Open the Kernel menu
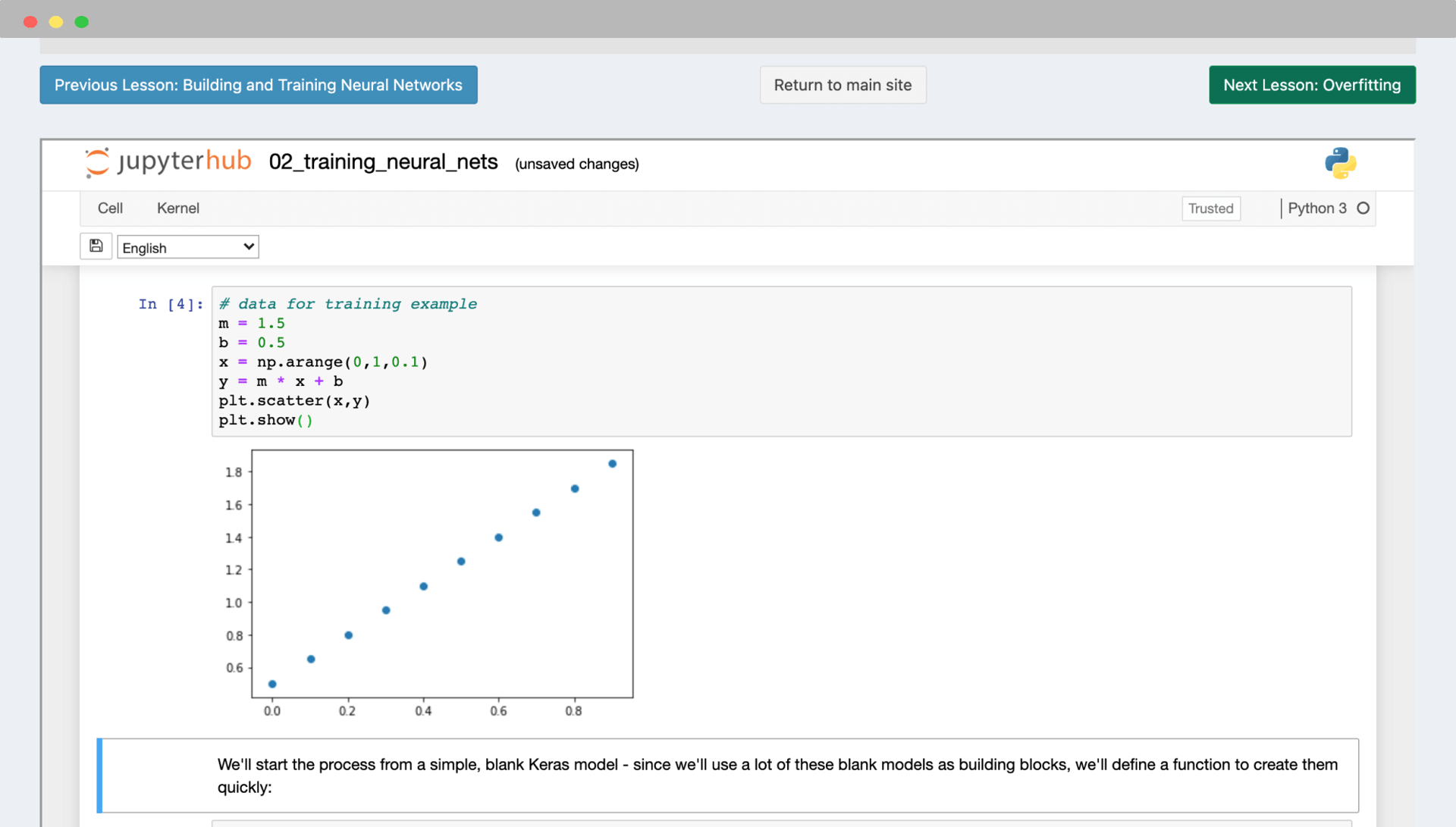This screenshot has height=827, width=1456. coord(177,208)
